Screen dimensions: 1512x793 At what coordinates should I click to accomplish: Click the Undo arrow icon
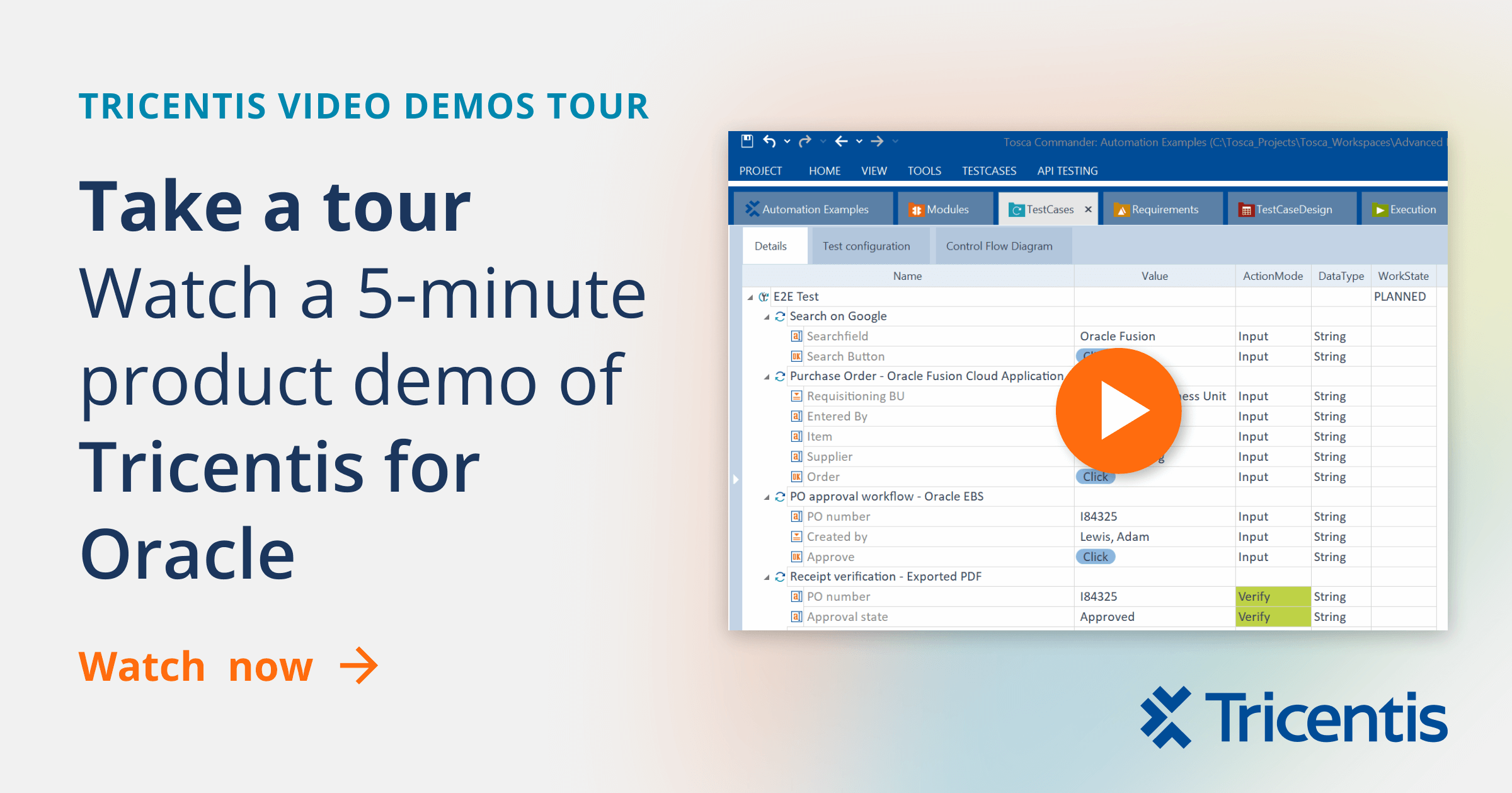pos(769,141)
